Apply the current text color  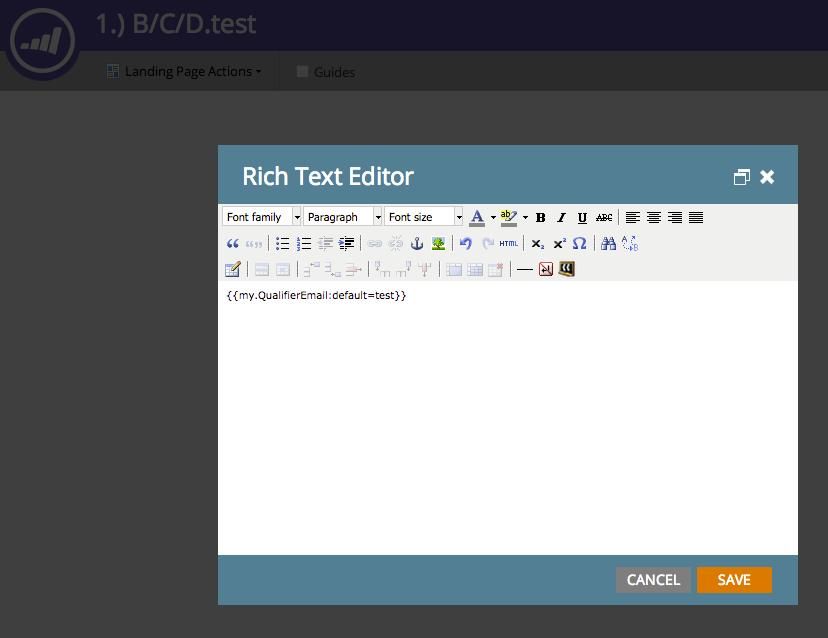[477, 217]
